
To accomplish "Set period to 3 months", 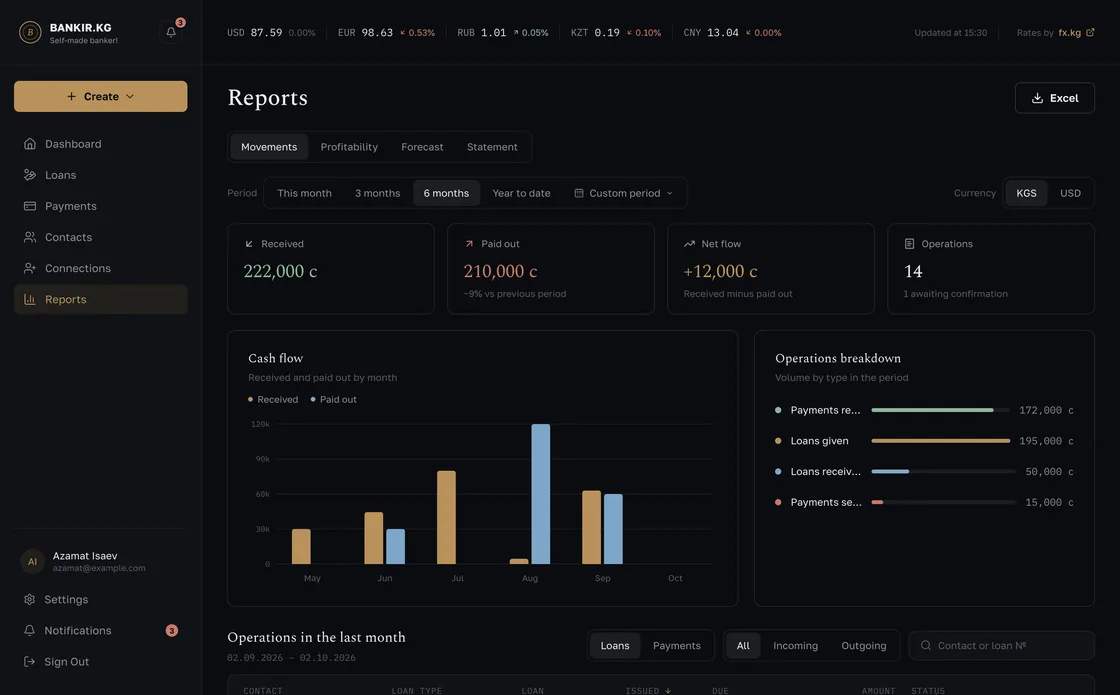I will coord(377,193).
